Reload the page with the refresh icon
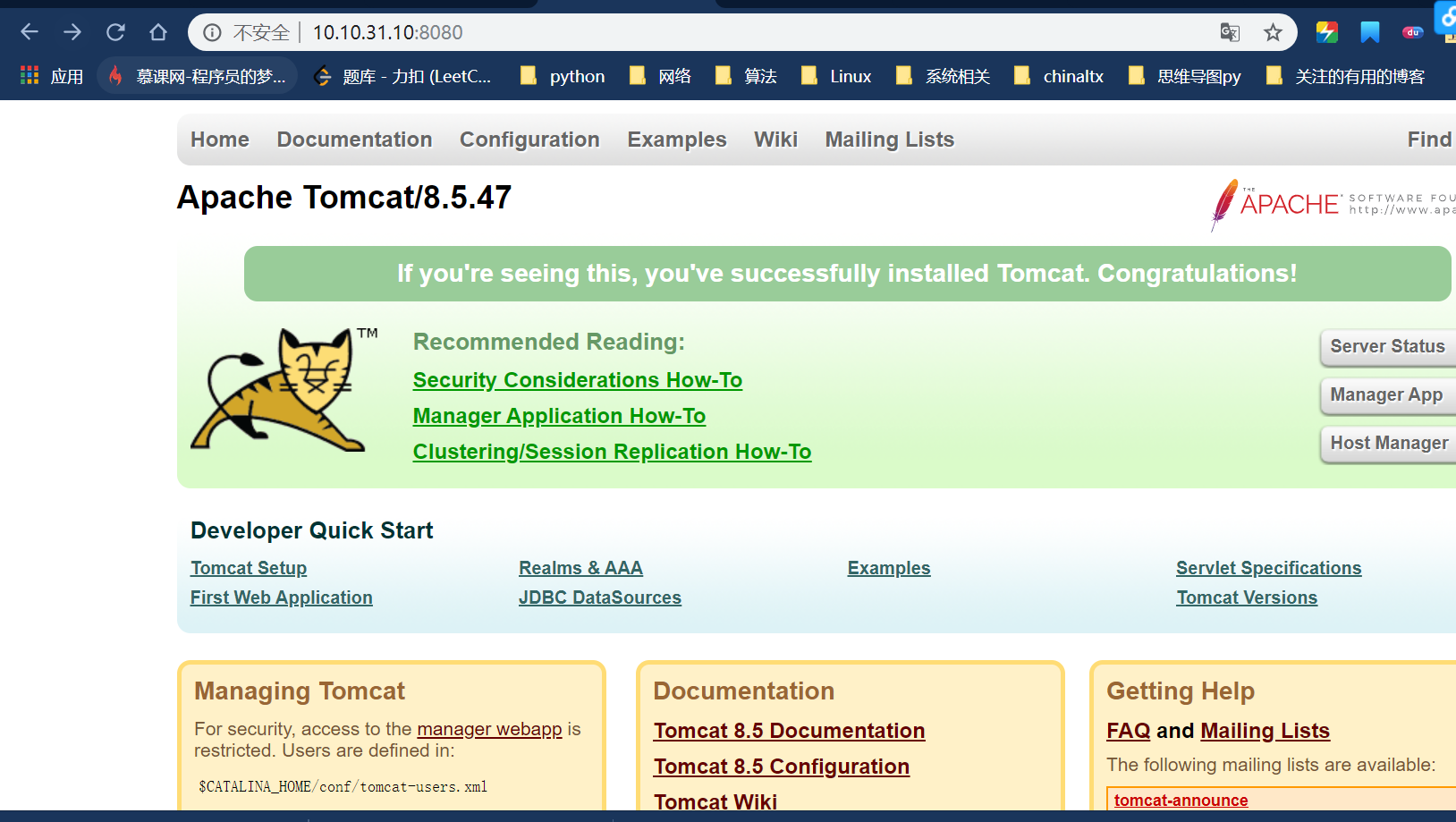Image resolution: width=1456 pixels, height=822 pixels. [115, 32]
